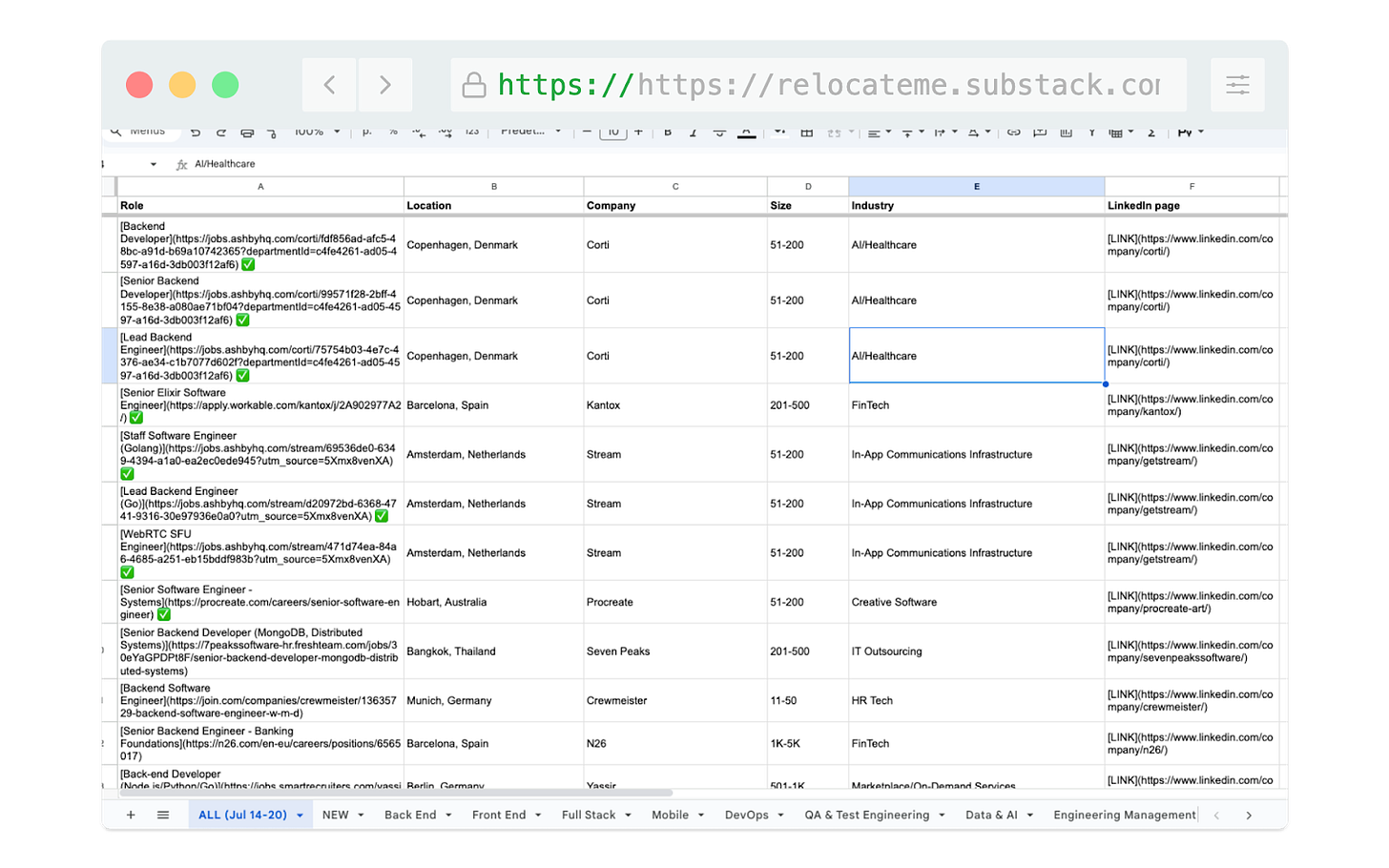Select column B header
Image resolution: width=1389 pixels, height=868 pixels.
point(494,187)
